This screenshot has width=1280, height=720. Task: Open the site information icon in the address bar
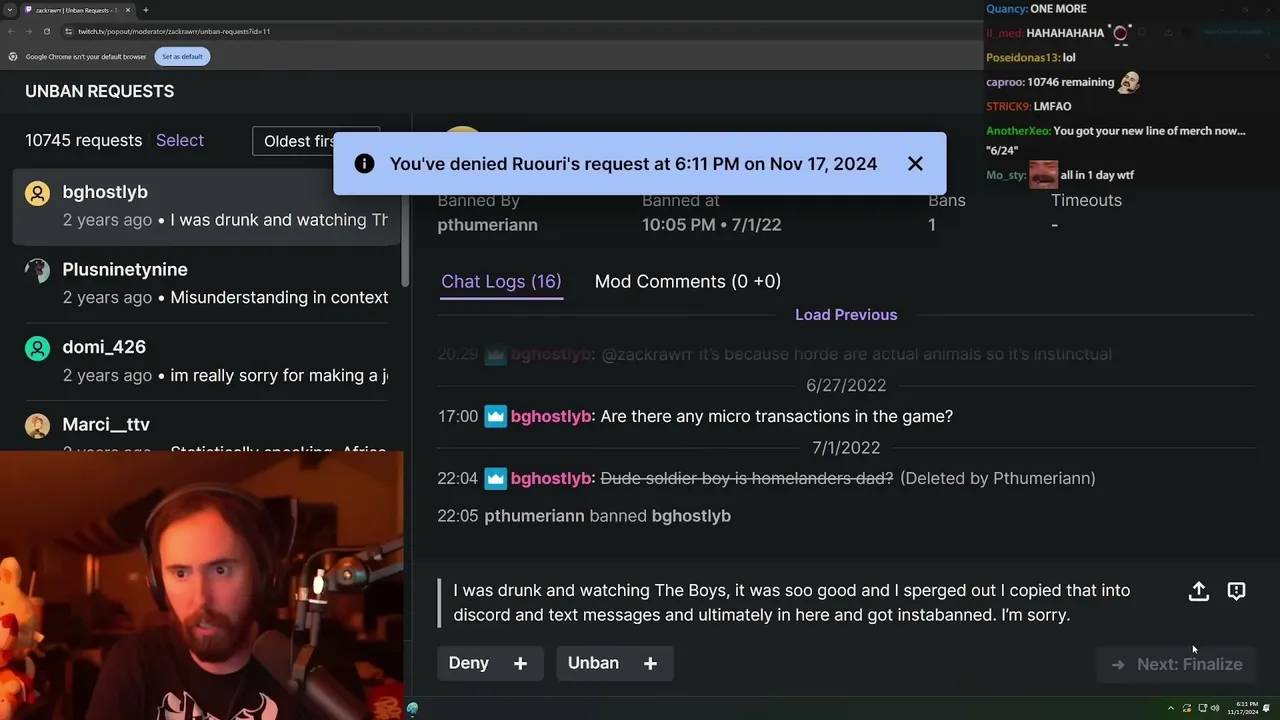[69, 31]
